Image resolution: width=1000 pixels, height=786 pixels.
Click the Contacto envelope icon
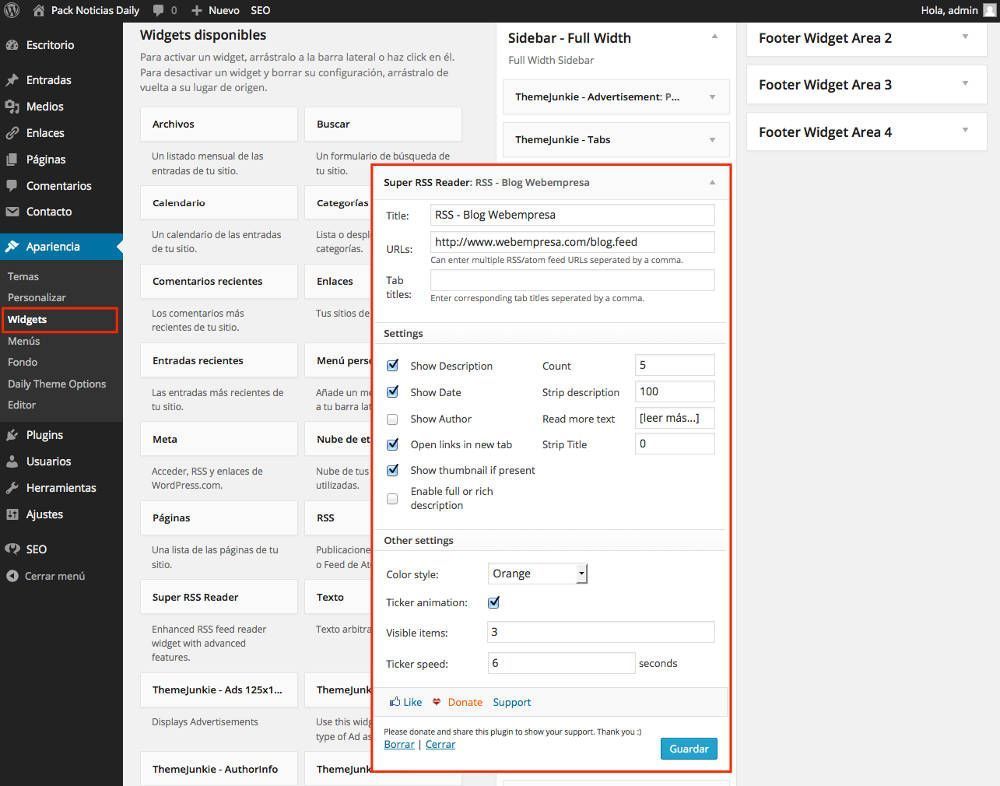pyautogui.click(x=11, y=212)
